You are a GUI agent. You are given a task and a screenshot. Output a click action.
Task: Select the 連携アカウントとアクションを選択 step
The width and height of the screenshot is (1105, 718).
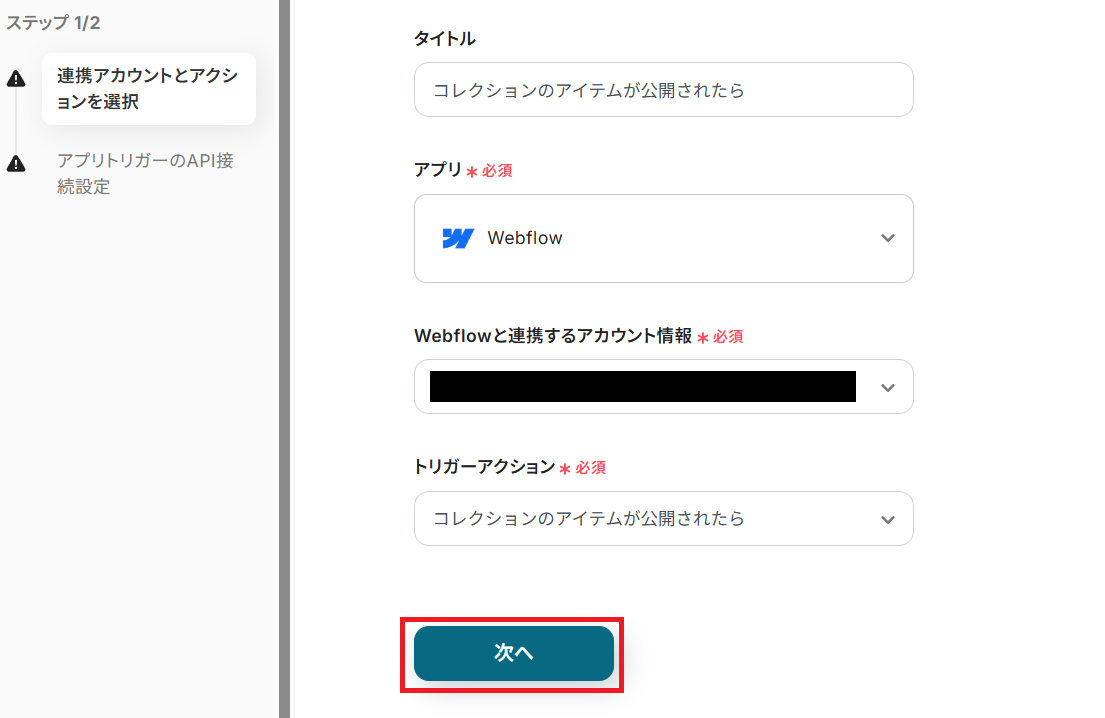coord(149,89)
